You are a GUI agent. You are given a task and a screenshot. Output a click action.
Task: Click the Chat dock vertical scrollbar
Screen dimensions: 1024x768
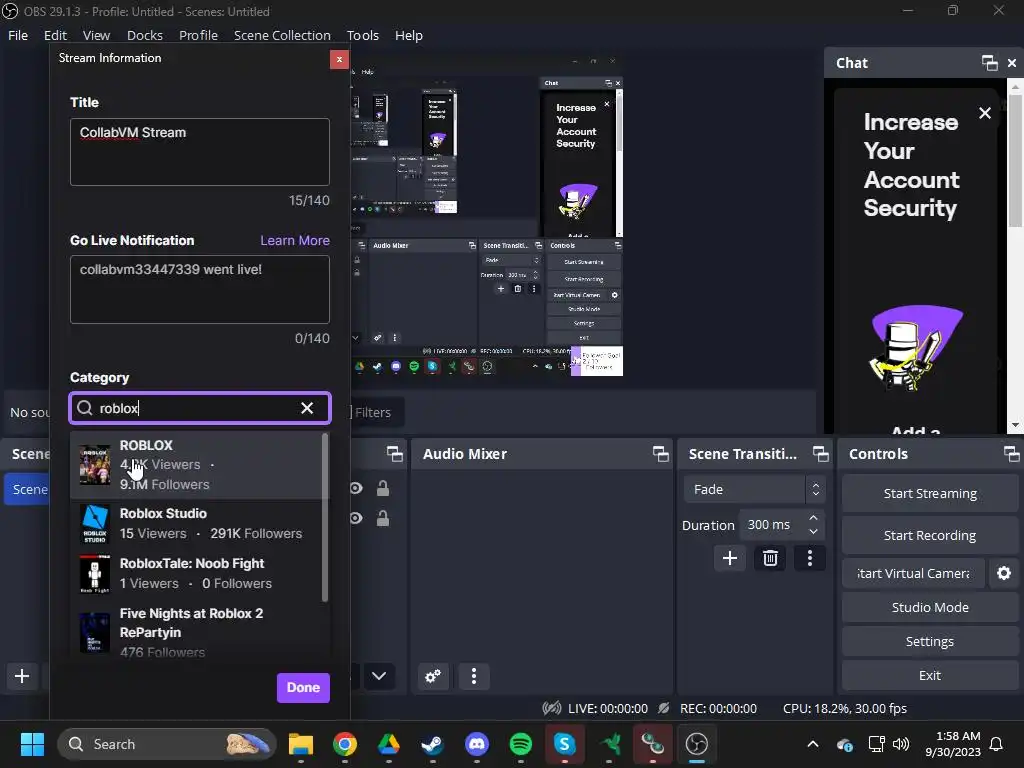1015,161
